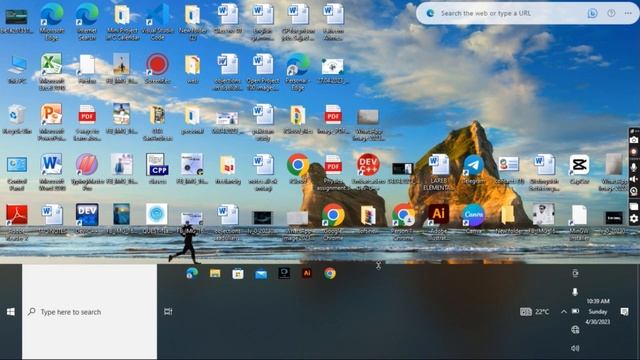
Task: Toggle the webcam in recorder toolbar
Action: [634, 191]
